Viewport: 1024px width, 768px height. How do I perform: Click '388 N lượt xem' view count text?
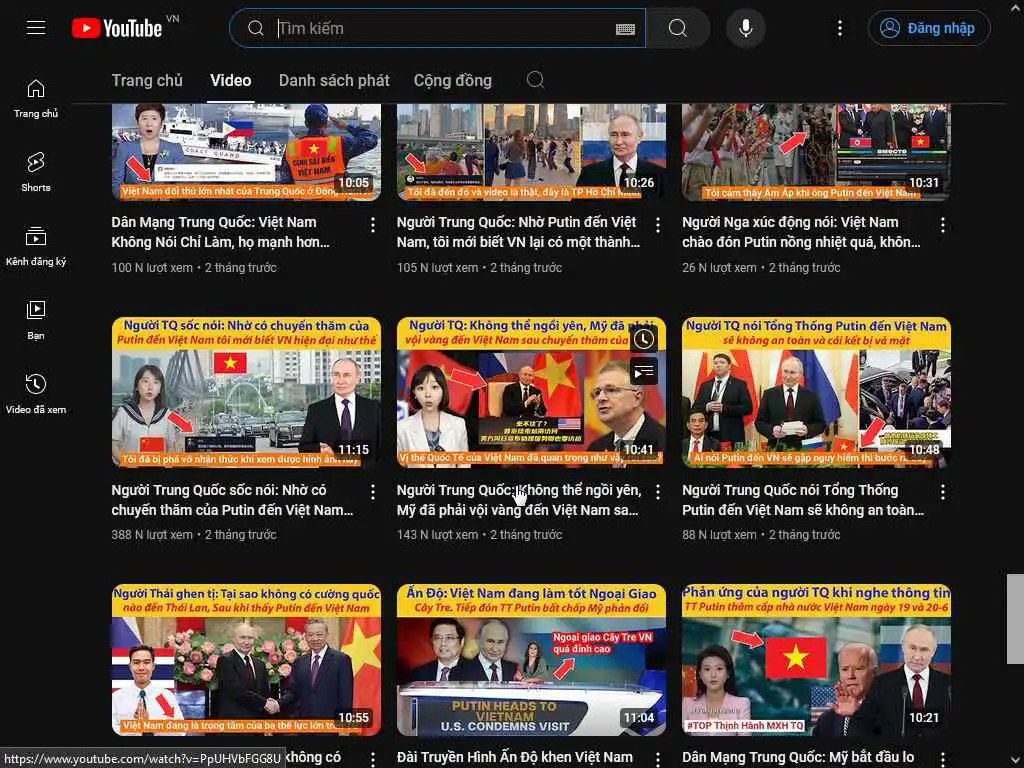click(152, 534)
